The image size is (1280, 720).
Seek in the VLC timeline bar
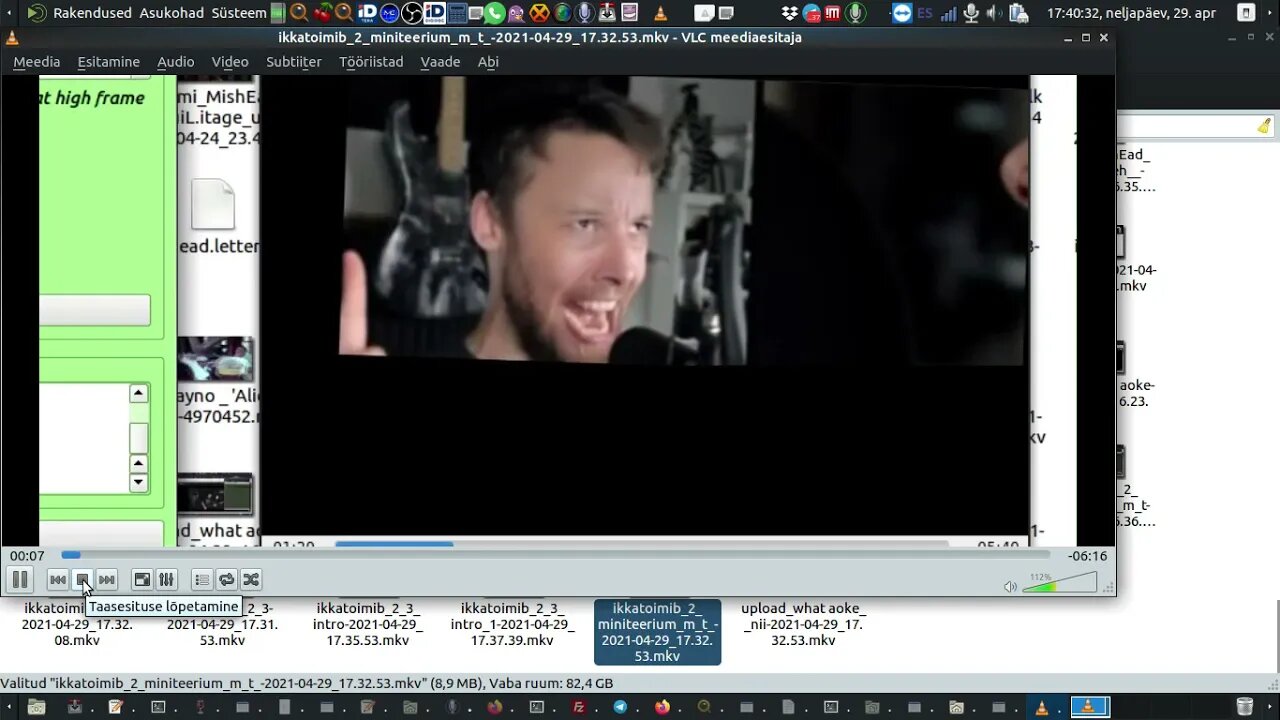555,555
